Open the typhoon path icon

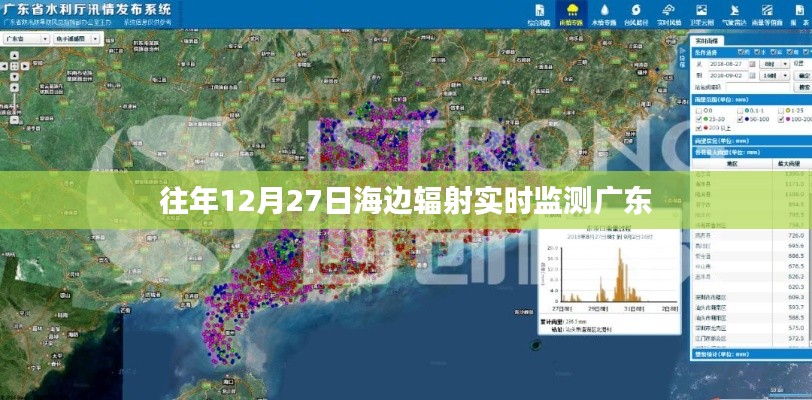pos(633,13)
